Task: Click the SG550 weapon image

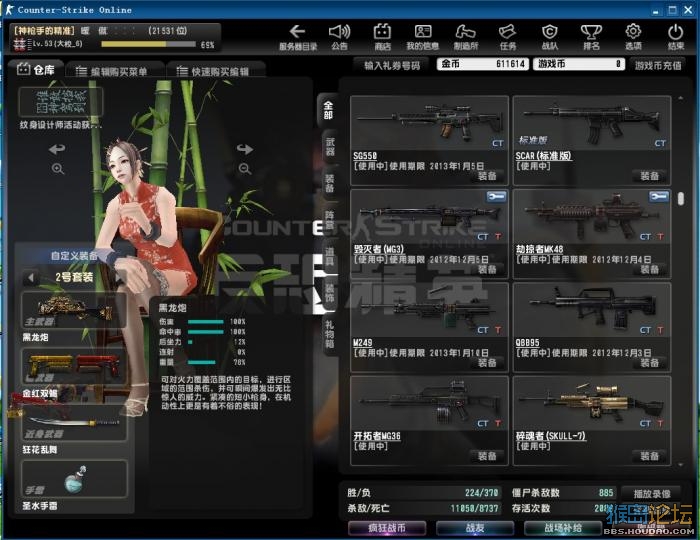Action: (x=429, y=123)
